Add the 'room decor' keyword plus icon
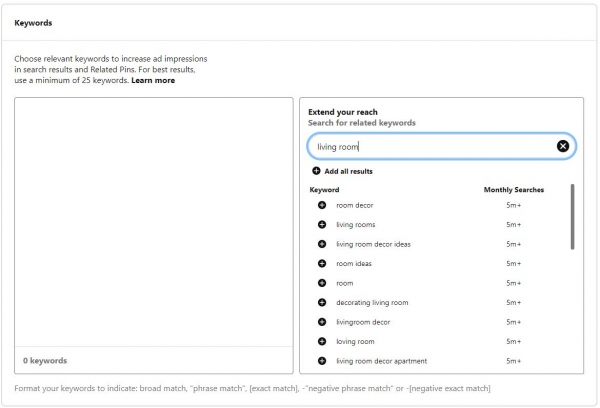 [322, 205]
